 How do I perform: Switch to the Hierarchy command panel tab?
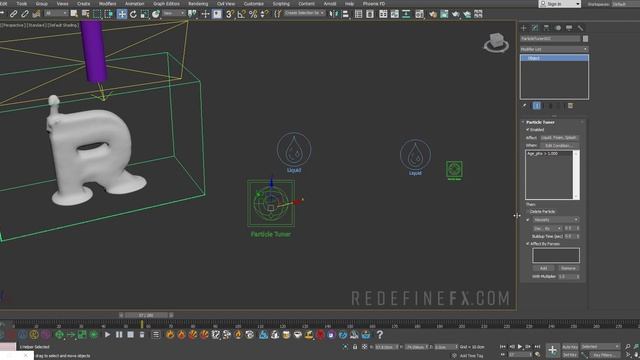pos(546,28)
